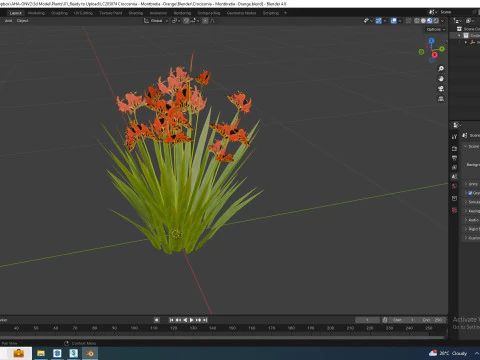The image size is (480, 360).
Task: Click the green Y axis on navigation gizmo
Action: point(442,49)
